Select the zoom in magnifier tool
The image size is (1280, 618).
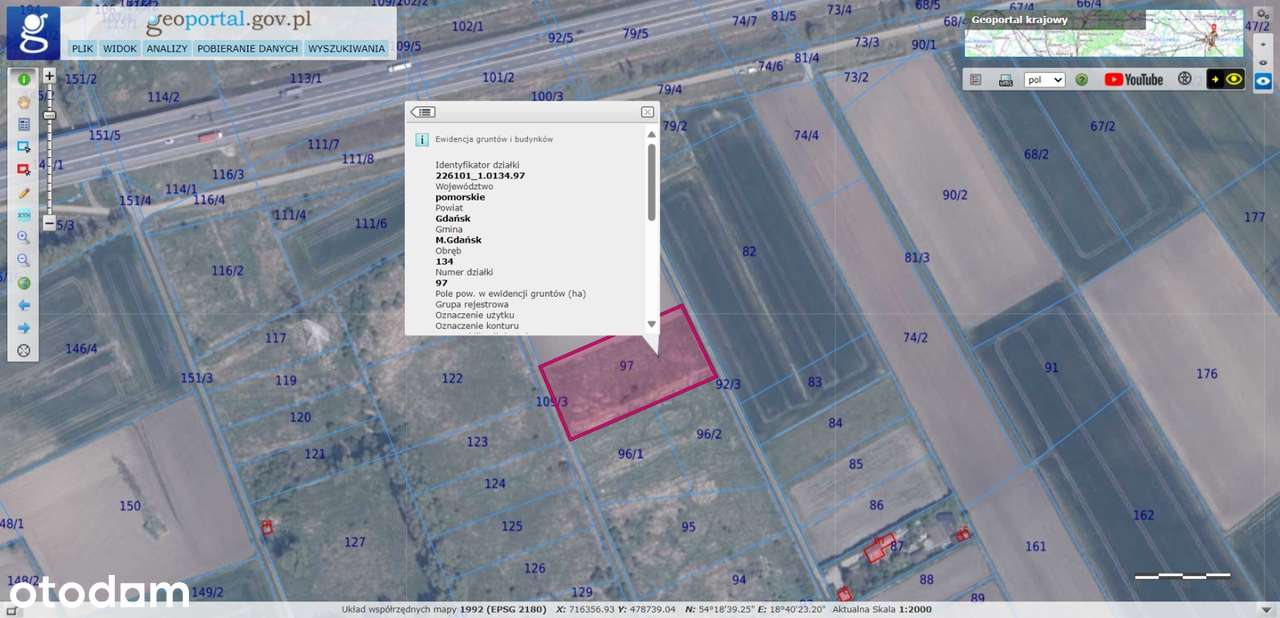tap(24, 237)
